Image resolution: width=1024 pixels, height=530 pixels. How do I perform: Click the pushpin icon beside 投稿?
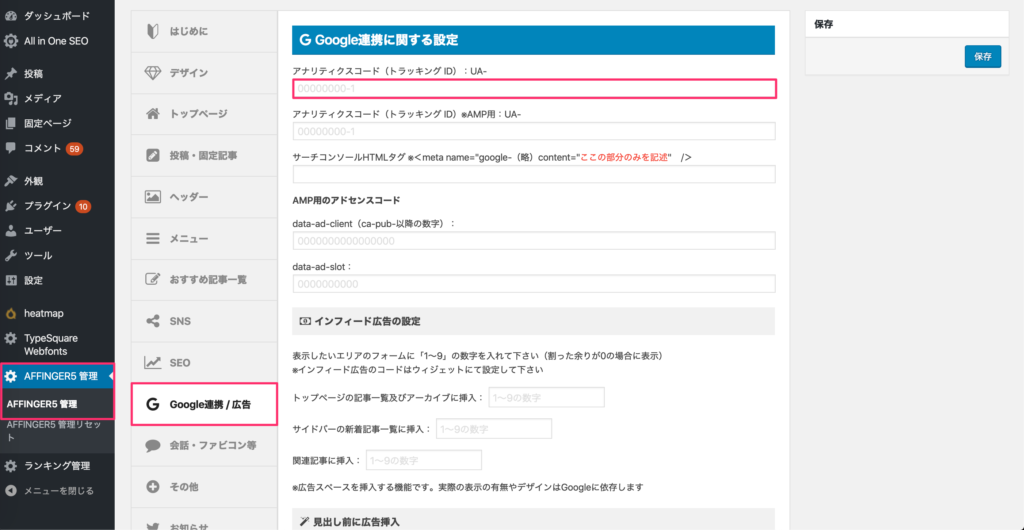[10, 74]
